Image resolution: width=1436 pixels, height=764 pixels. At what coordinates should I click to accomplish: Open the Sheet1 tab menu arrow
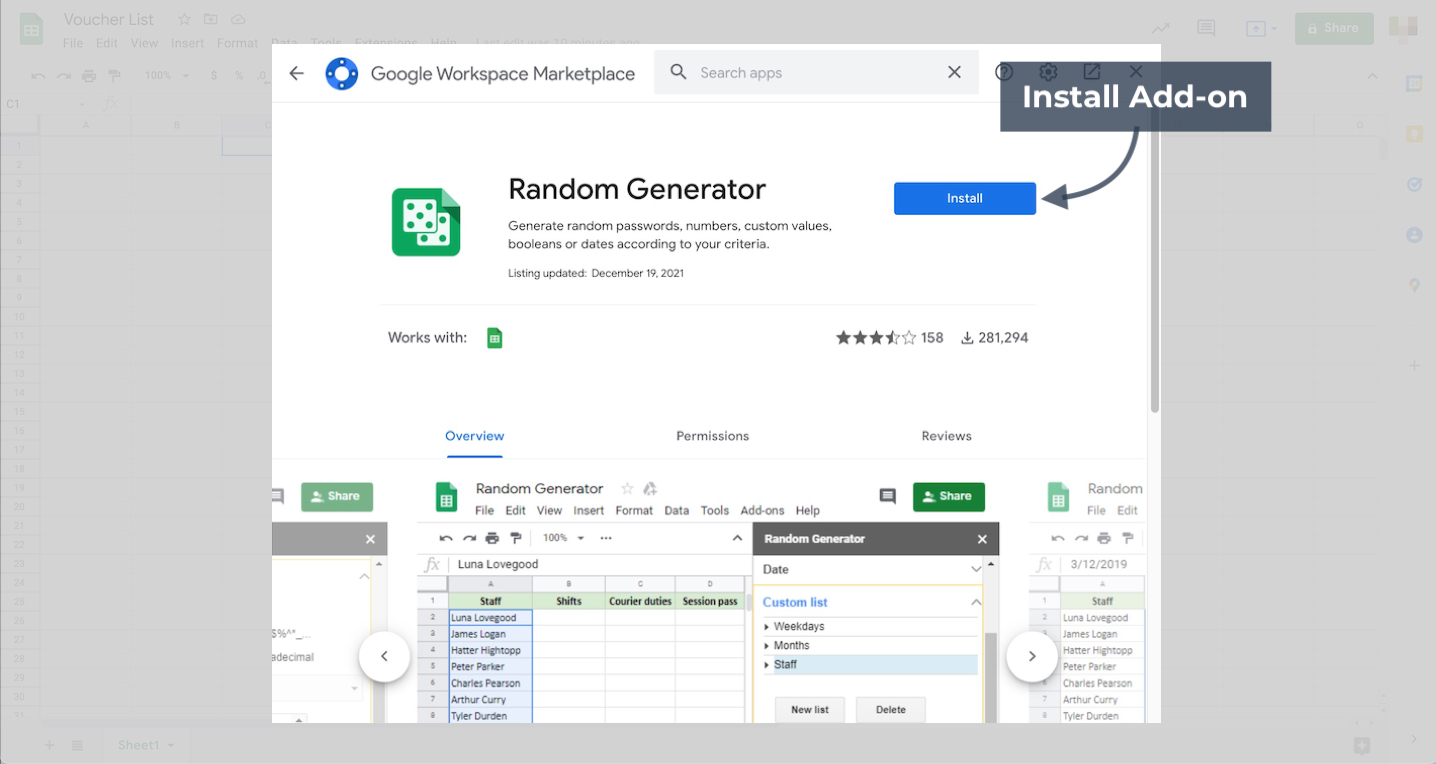(x=171, y=745)
